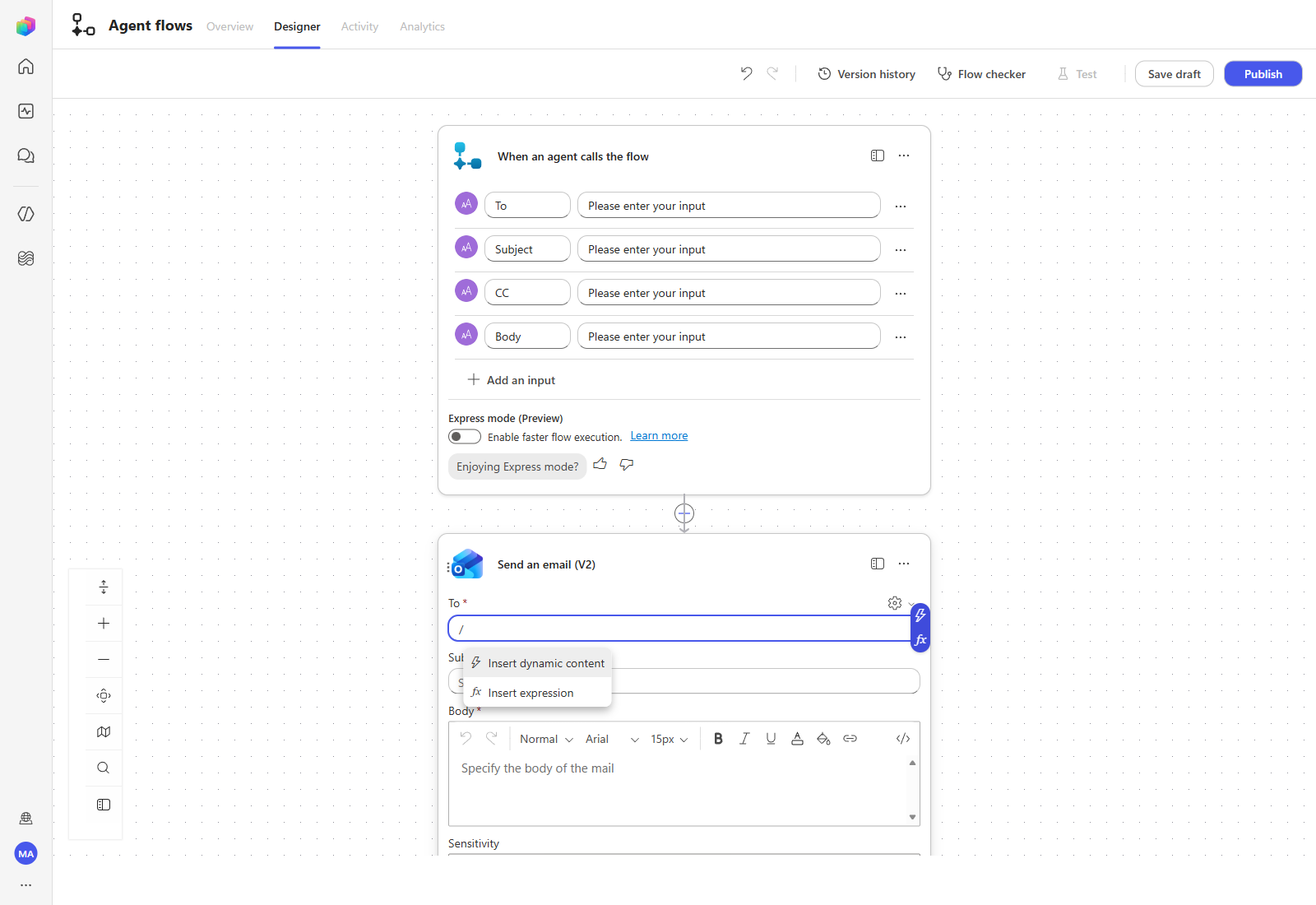Click the plus to insert a step between cards
Viewport: 1316px width, 905px height.
[684, 513]
